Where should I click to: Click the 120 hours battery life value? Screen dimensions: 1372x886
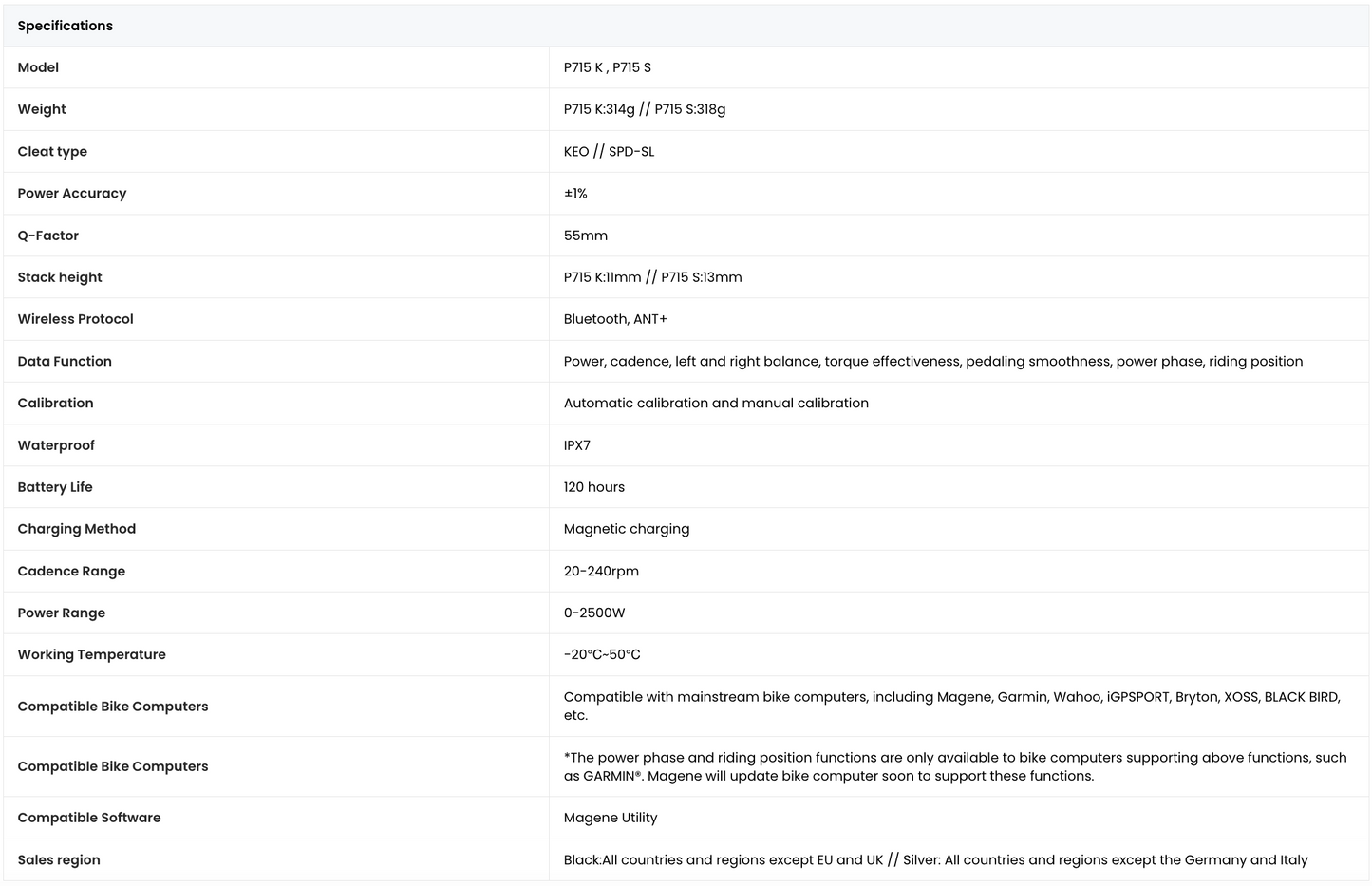pyautogui.click(x=593, y=487)
